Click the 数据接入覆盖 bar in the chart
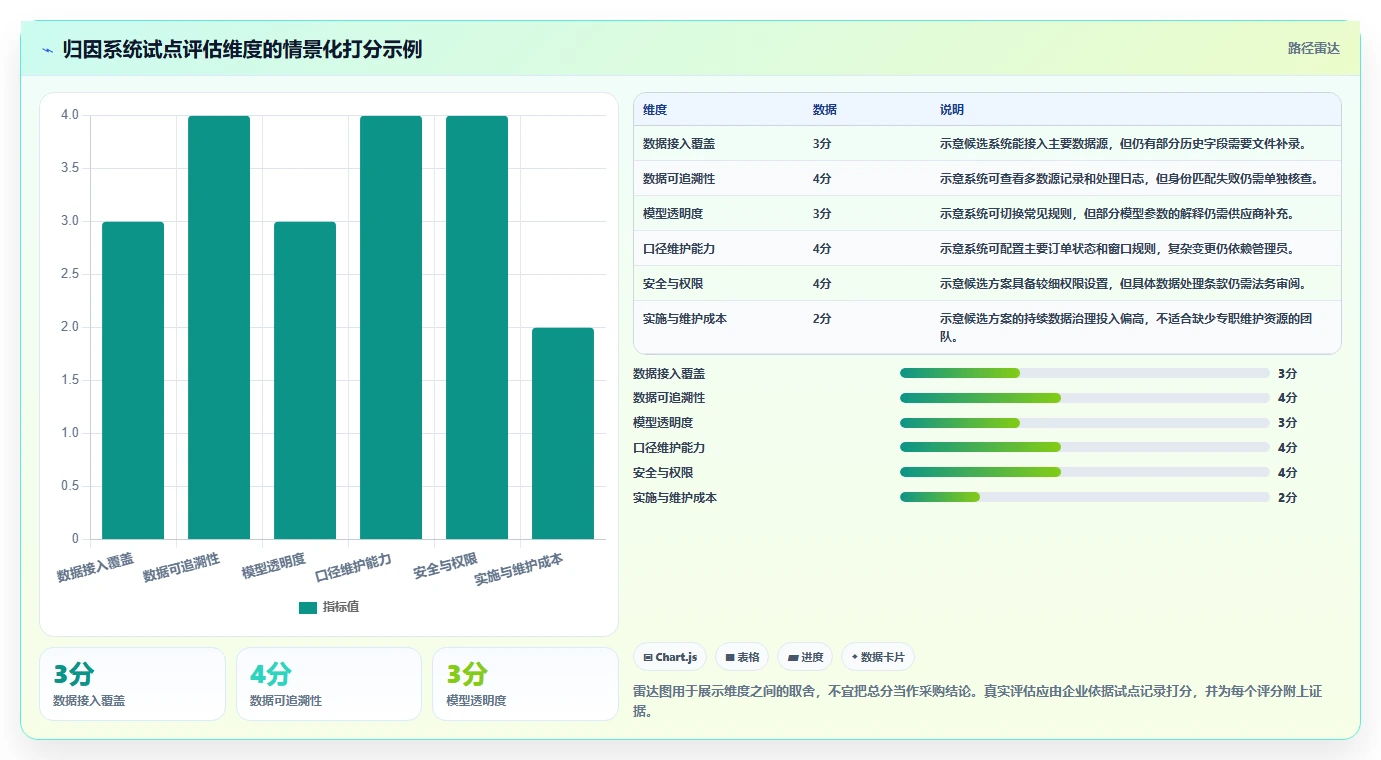 [133, 380]
